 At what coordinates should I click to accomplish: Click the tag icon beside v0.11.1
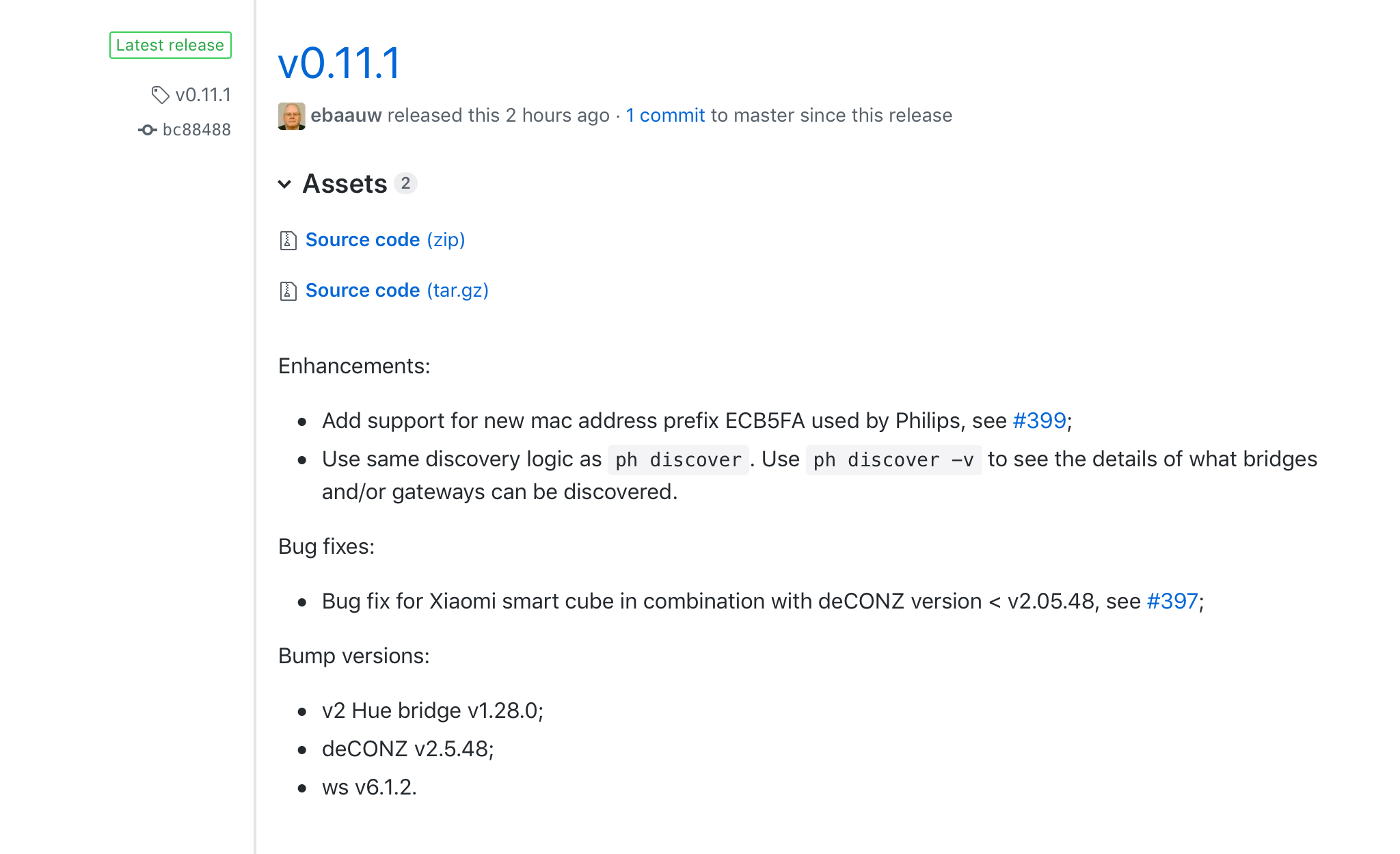(160, 95)
